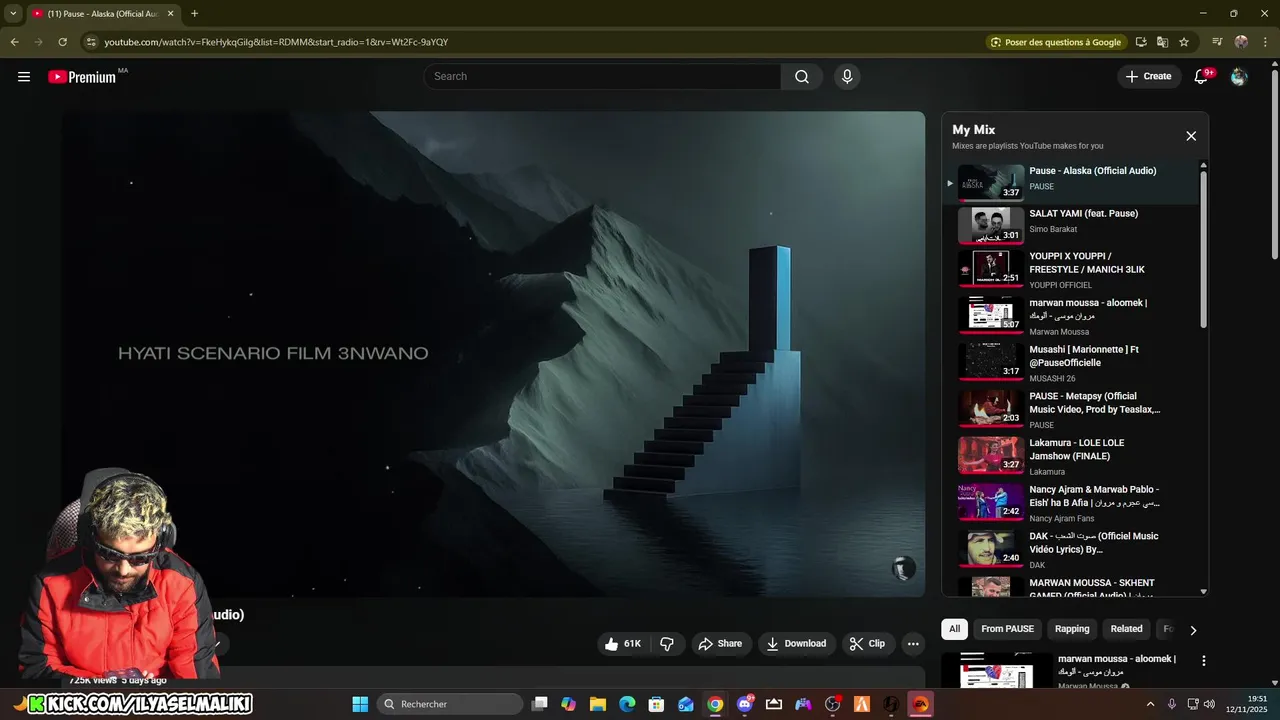Click the search magnifier button
The width and height of the screenshot is (1280, 720).
[x=802, y=77]
